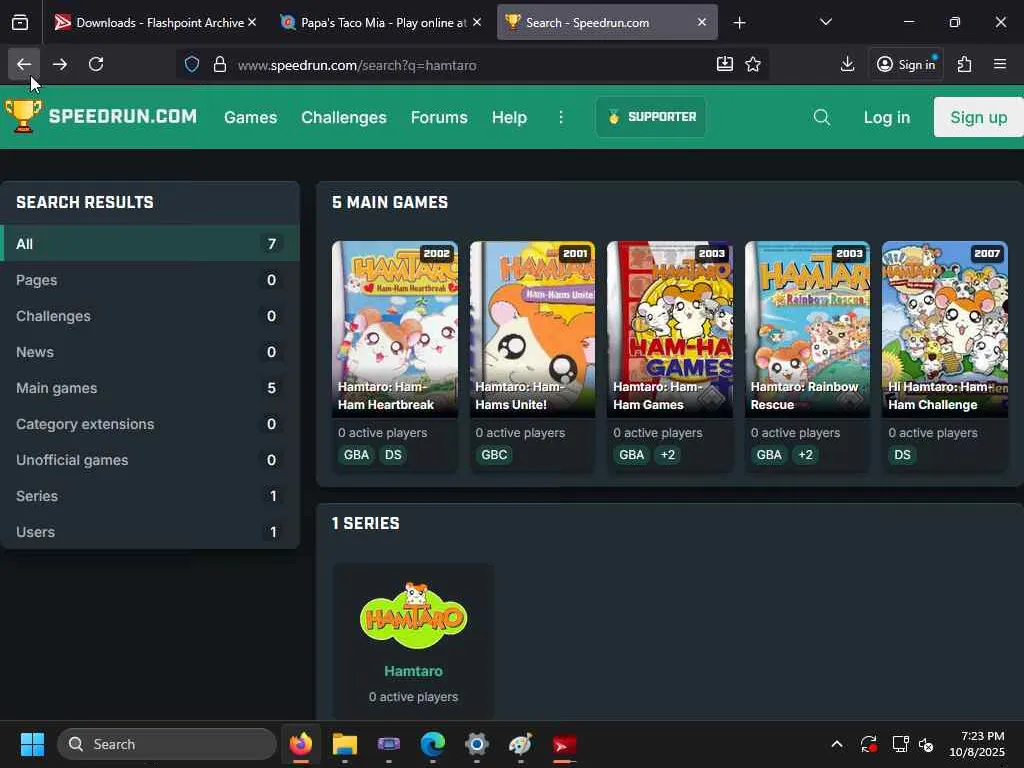1024x768 pixels.
Task: Select All search results filter
Action: 150,244
